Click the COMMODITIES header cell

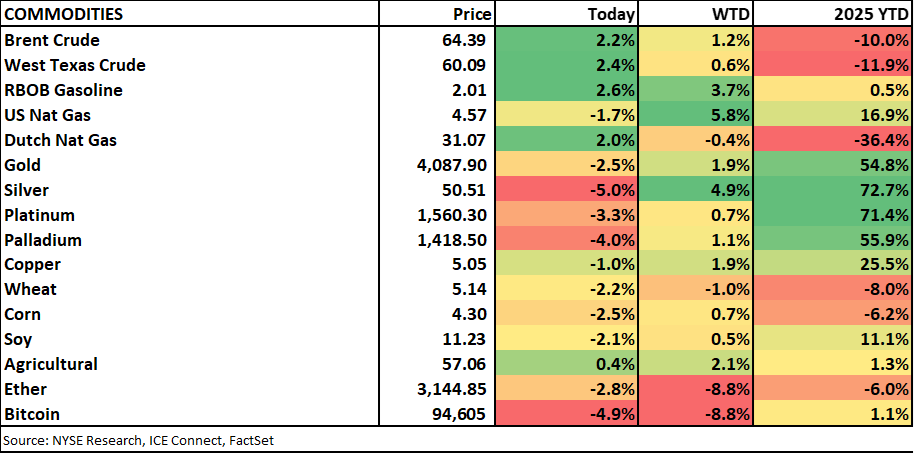64,15
